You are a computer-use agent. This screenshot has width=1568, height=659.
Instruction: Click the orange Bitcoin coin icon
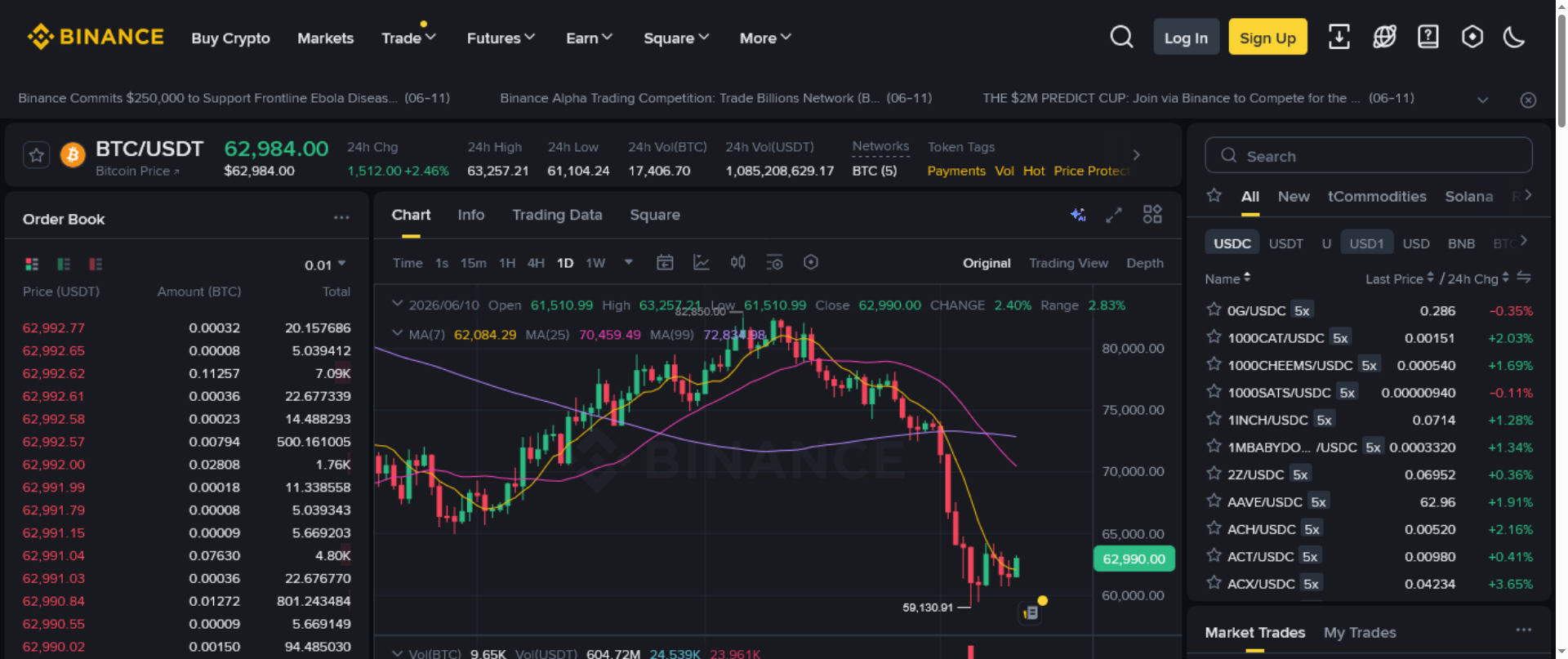[73, 154]
